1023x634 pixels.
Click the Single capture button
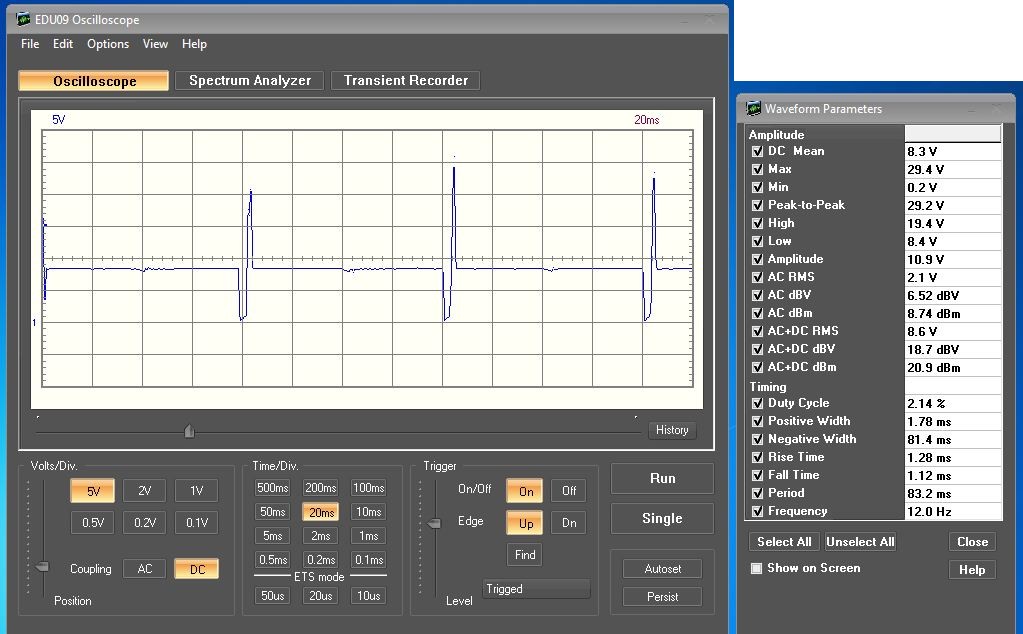(x=662, y=519)
